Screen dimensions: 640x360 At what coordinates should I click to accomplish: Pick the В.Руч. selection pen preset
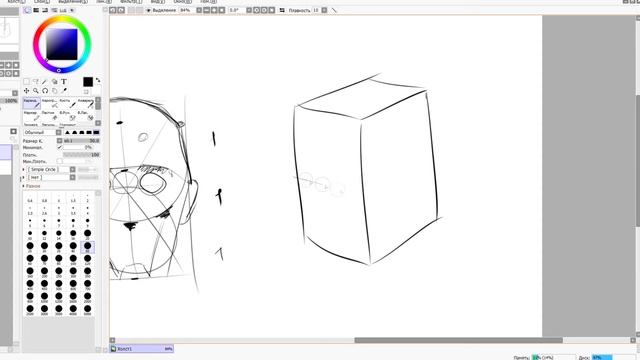click(67, 116)
